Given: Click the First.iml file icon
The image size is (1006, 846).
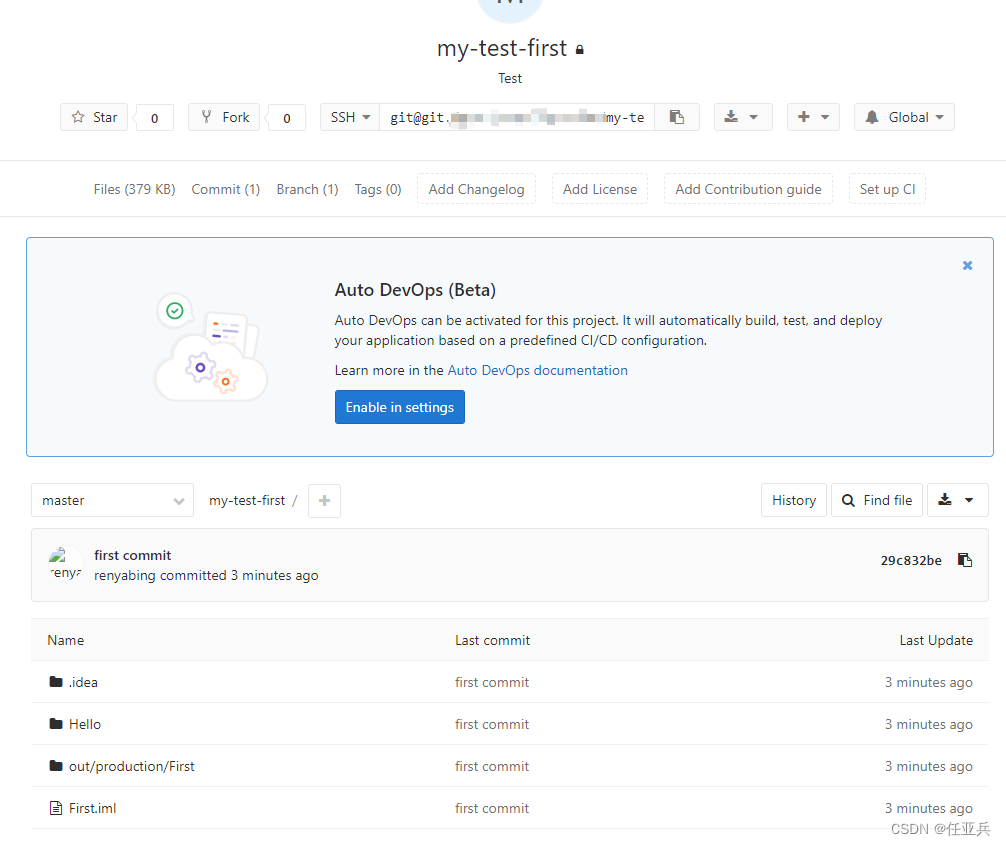Looking at the screenshot, I should point(56,808).
